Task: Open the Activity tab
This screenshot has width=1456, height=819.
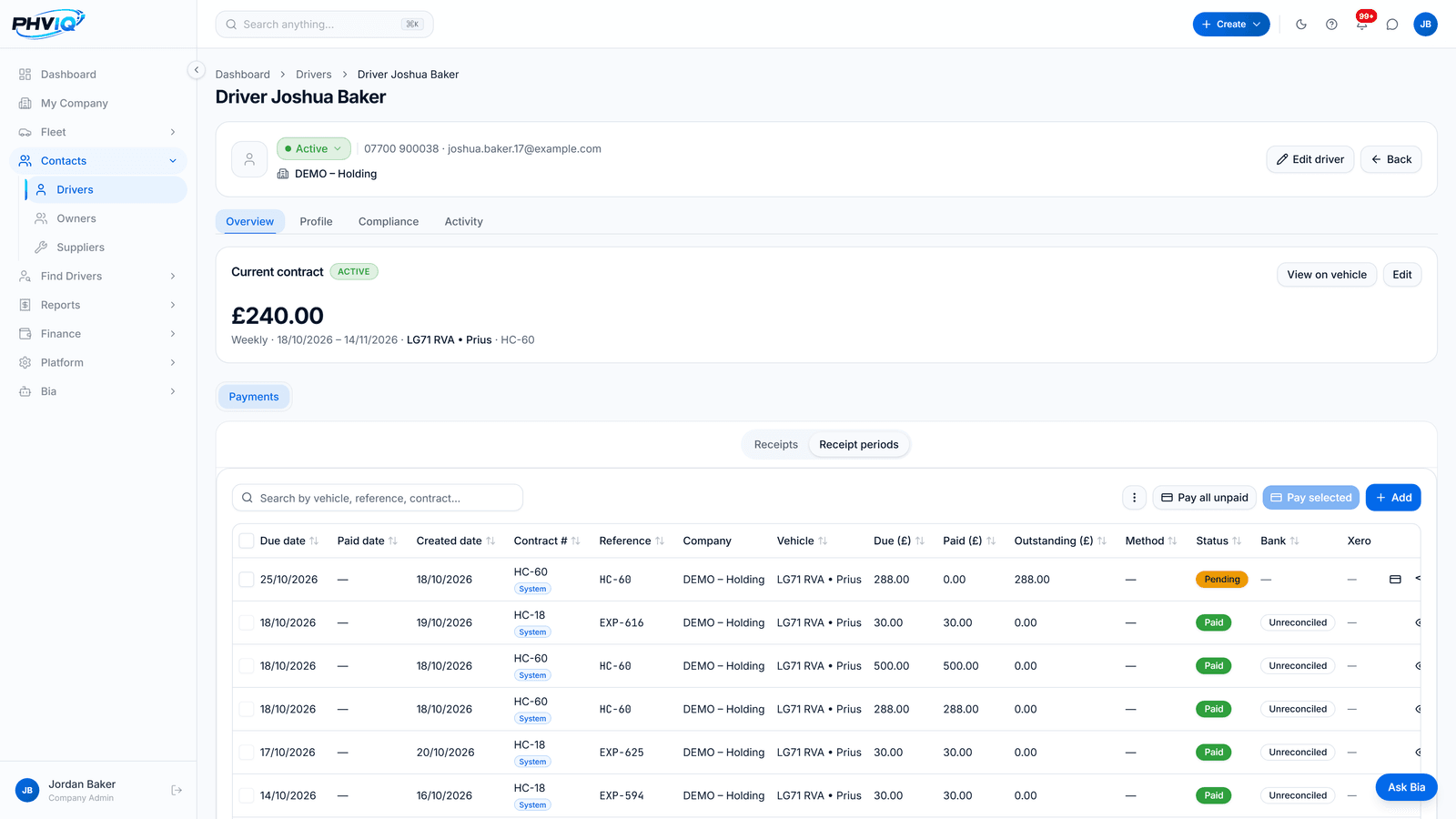Action: pyautogui.click(x=463, y=222)
